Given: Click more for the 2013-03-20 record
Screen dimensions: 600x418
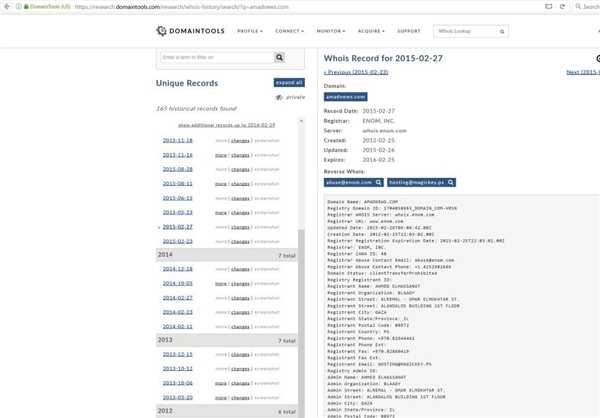Looking at the screenshot, I should [x=221, y=398].
